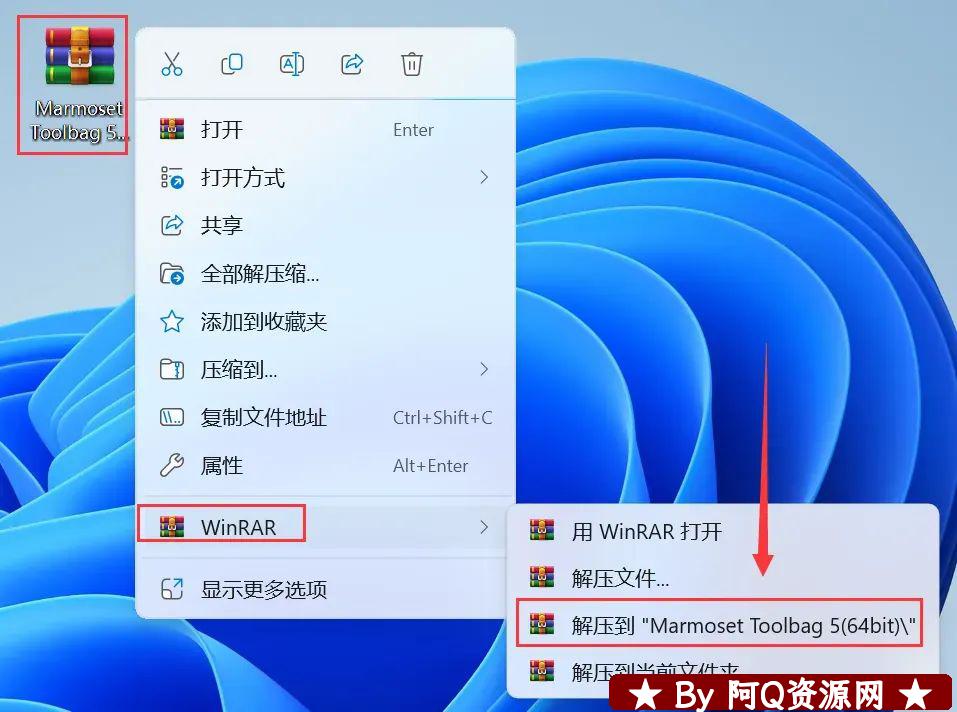The width and height of the screenshot is (957, 712).
Task: Choose 打开 from the context menu
Action: (222, 130)
